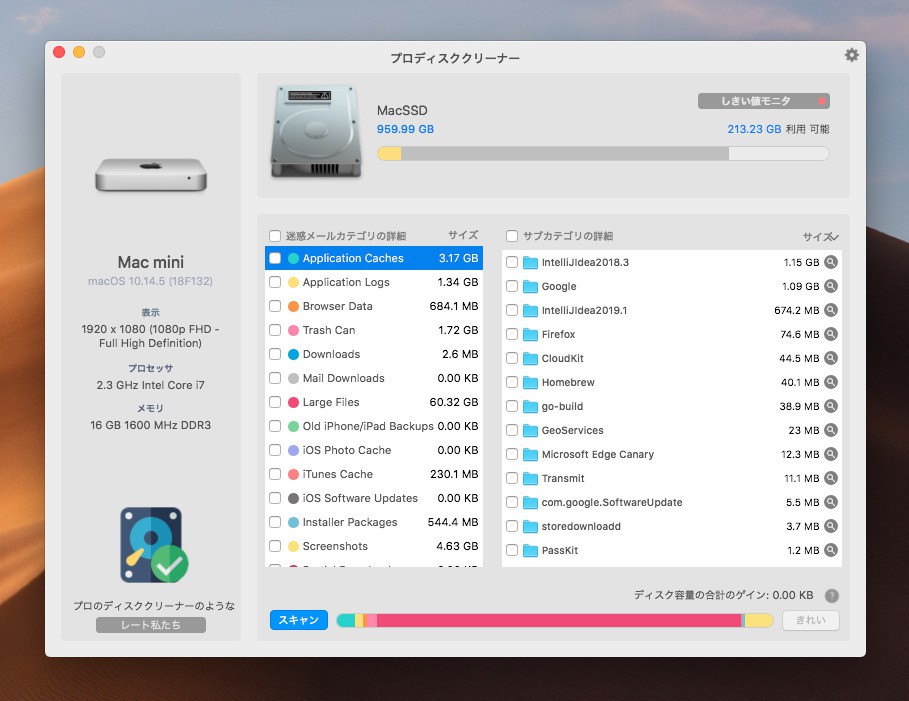Click the pink segment of usage bar
This screenshot has height=701, width=909.
558,621
